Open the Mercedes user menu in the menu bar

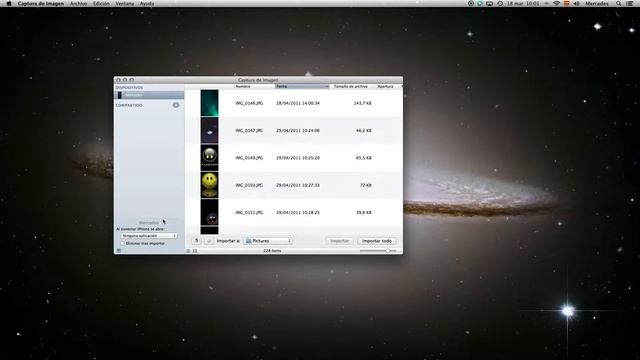point(597,3)
